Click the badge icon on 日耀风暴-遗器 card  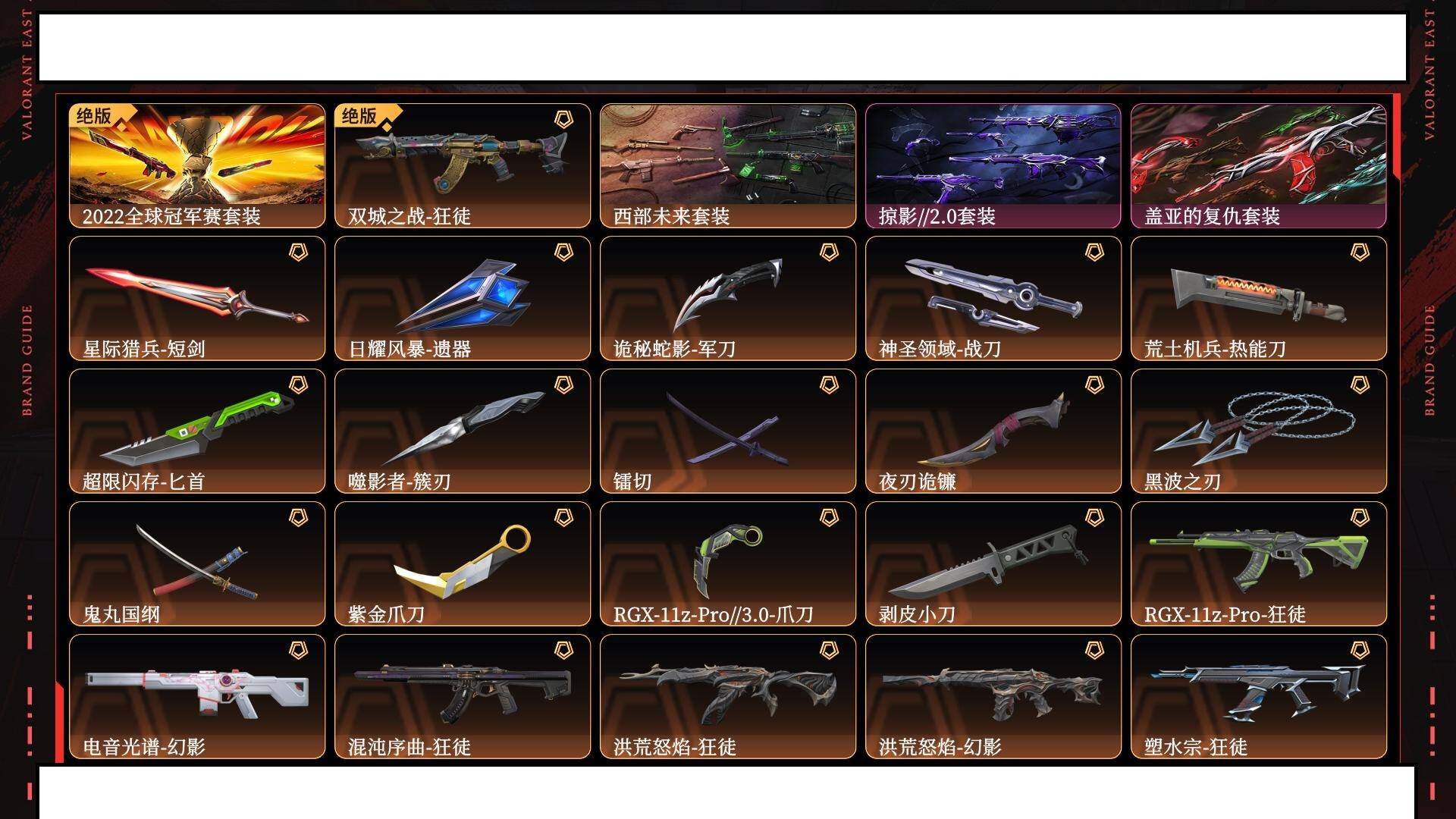pyautogui.click(x=563, y=253)
